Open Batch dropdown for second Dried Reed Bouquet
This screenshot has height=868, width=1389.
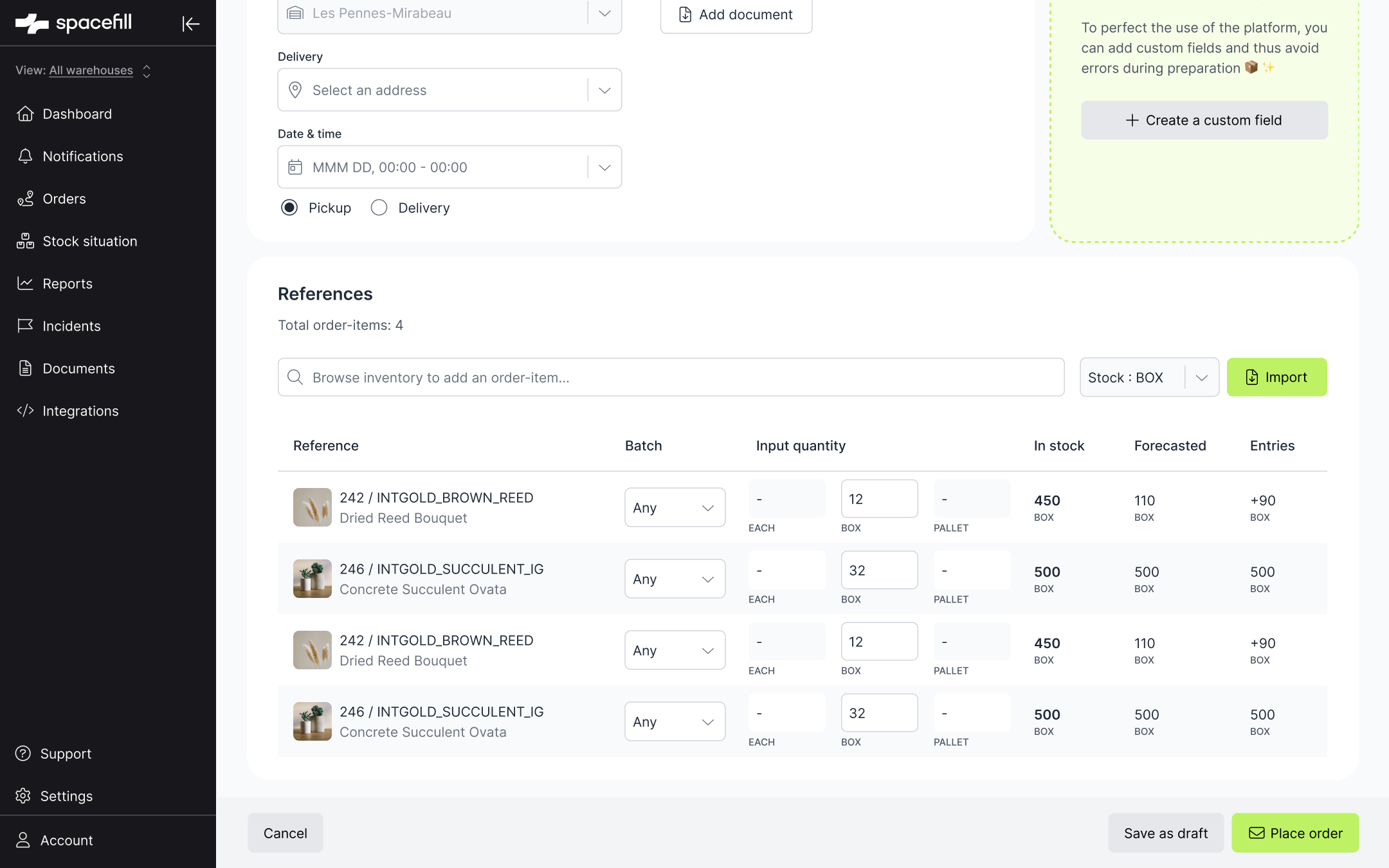(675, 651)
